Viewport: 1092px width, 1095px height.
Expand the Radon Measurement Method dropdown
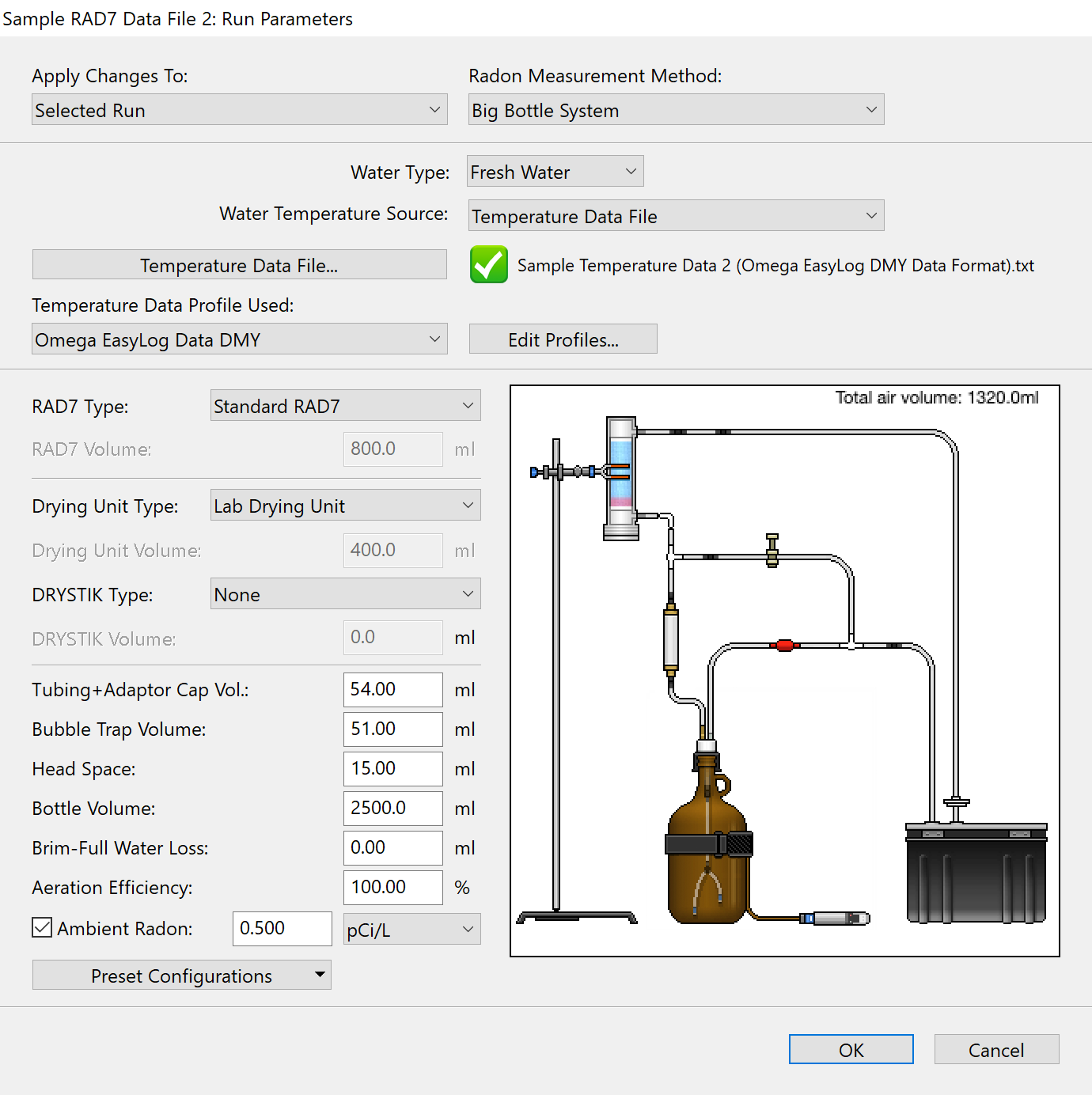pos(676,110)
